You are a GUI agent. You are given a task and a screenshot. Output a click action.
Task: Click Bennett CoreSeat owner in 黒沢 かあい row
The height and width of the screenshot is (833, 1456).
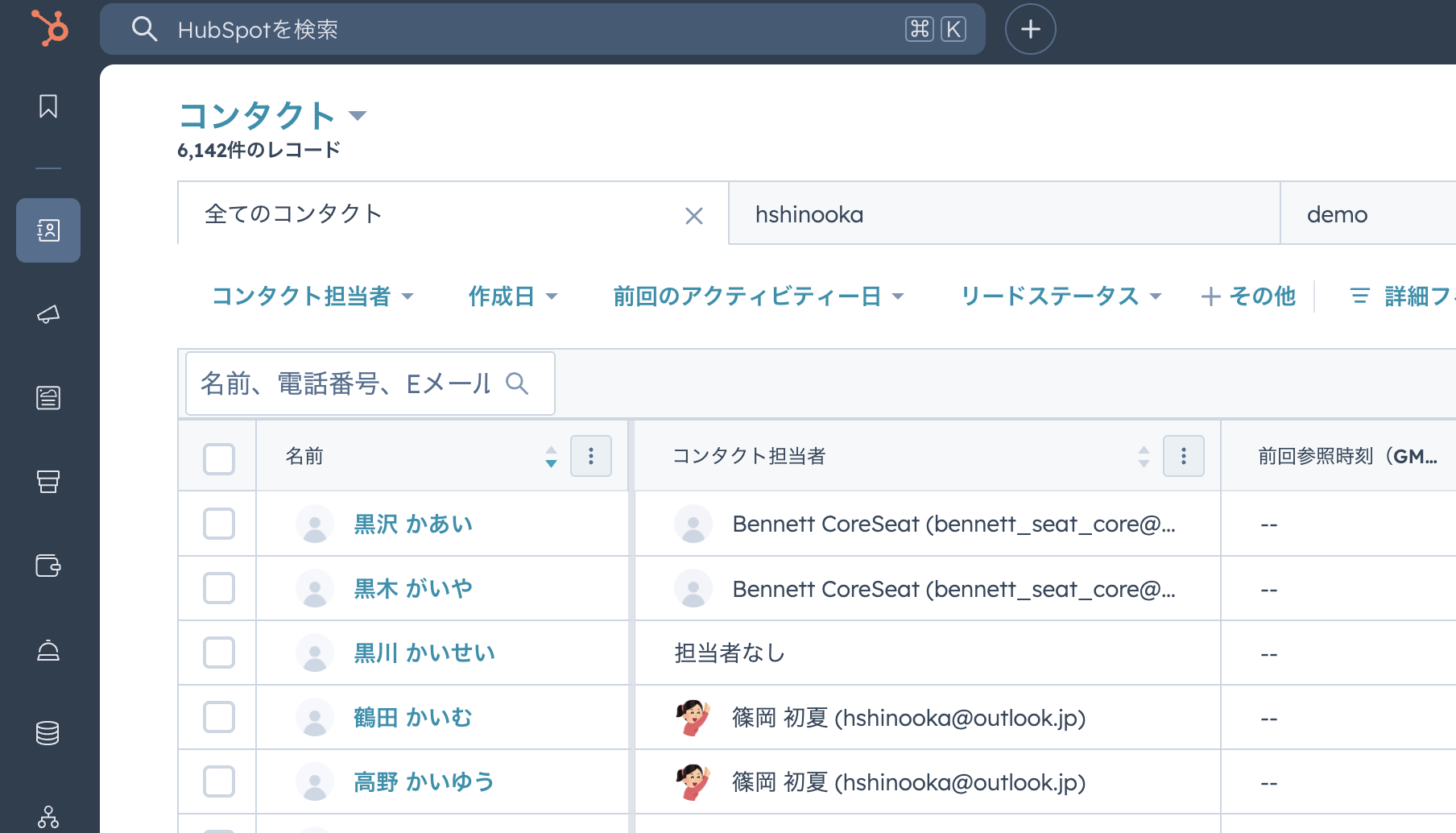[x=953, y=524]
